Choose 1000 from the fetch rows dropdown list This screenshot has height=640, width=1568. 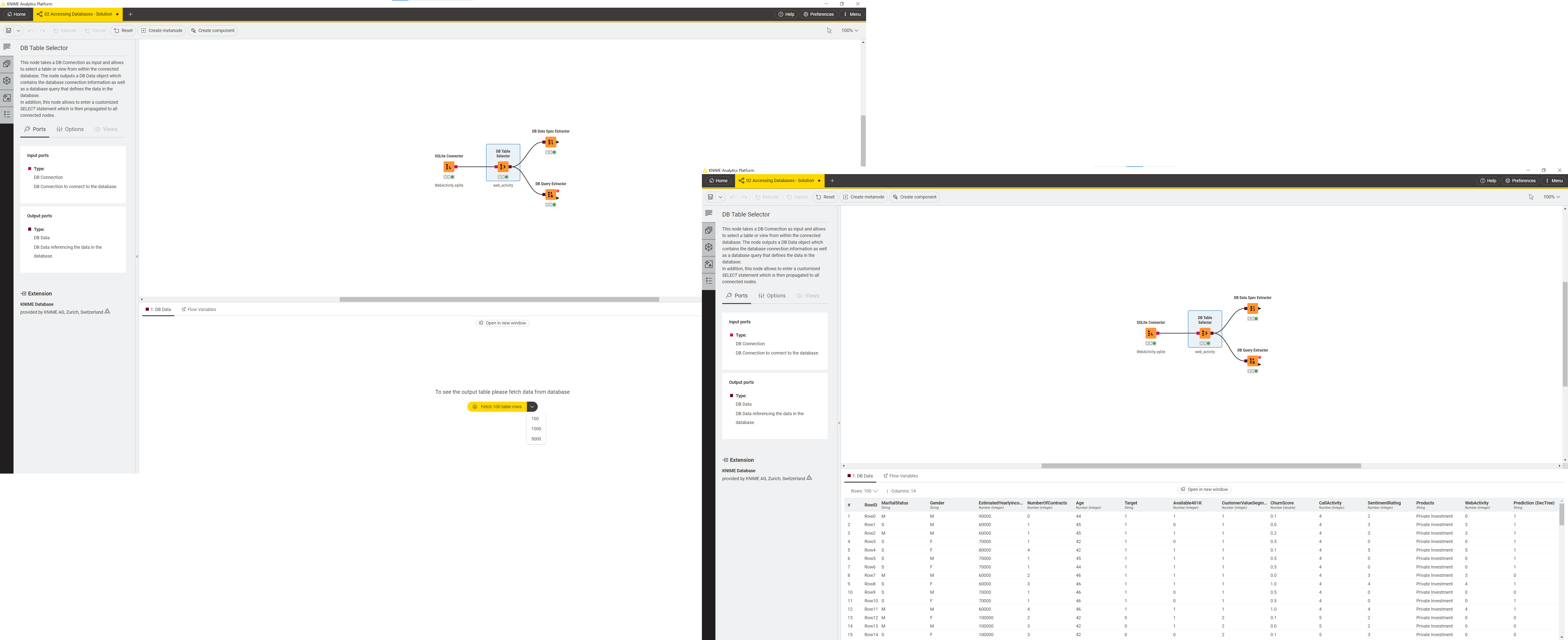536,429
